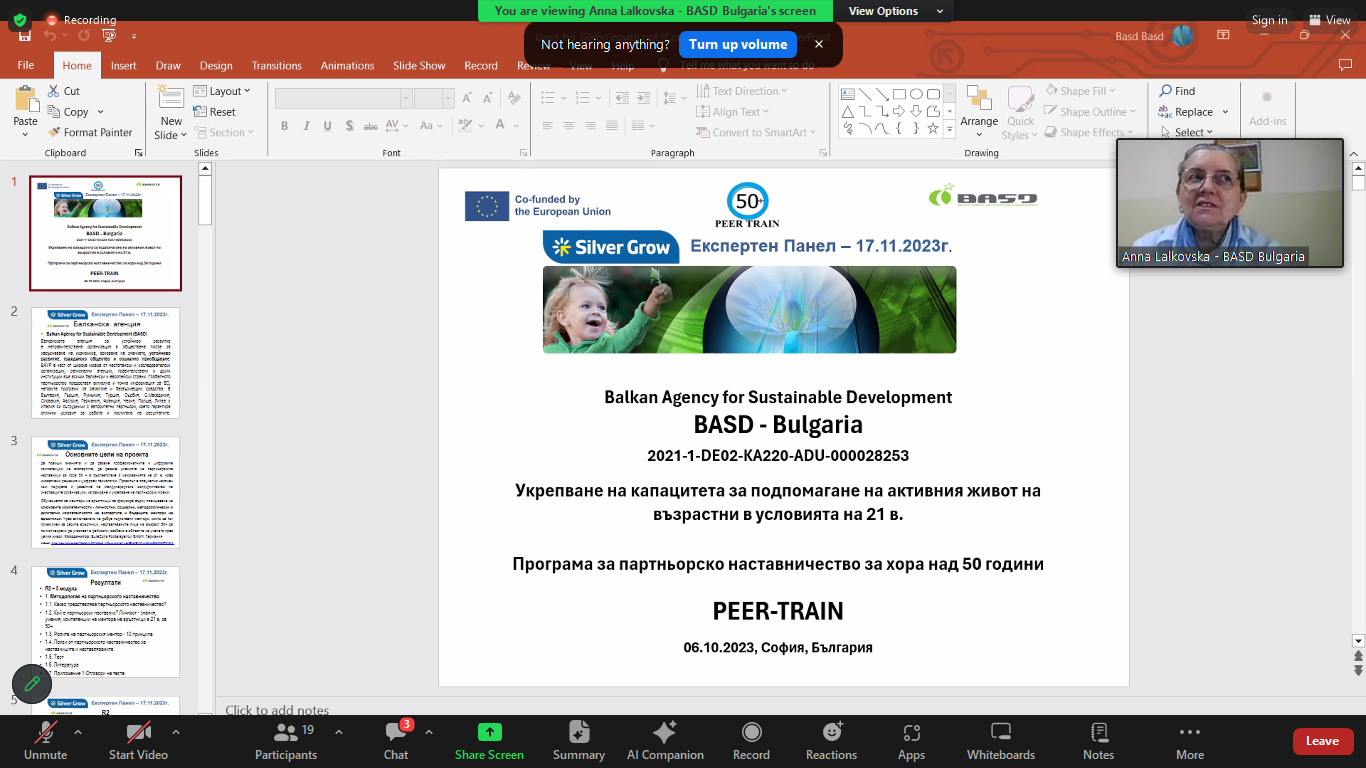
Task: Click Sign in link
Action: 1269,20
